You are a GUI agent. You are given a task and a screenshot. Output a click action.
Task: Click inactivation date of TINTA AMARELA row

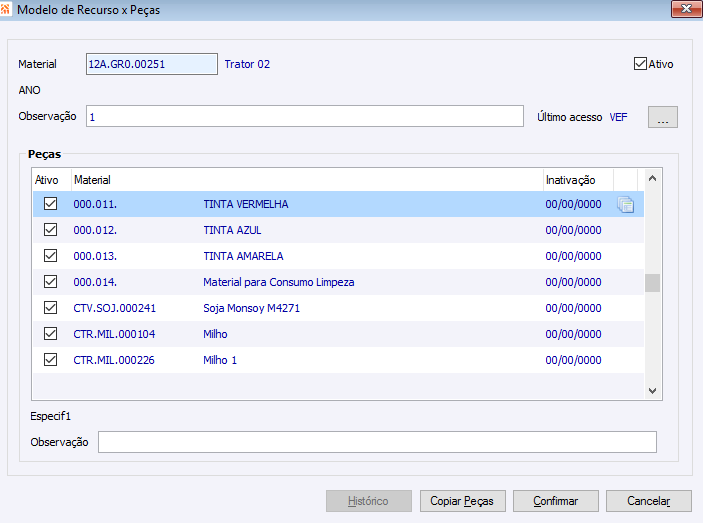573,256
